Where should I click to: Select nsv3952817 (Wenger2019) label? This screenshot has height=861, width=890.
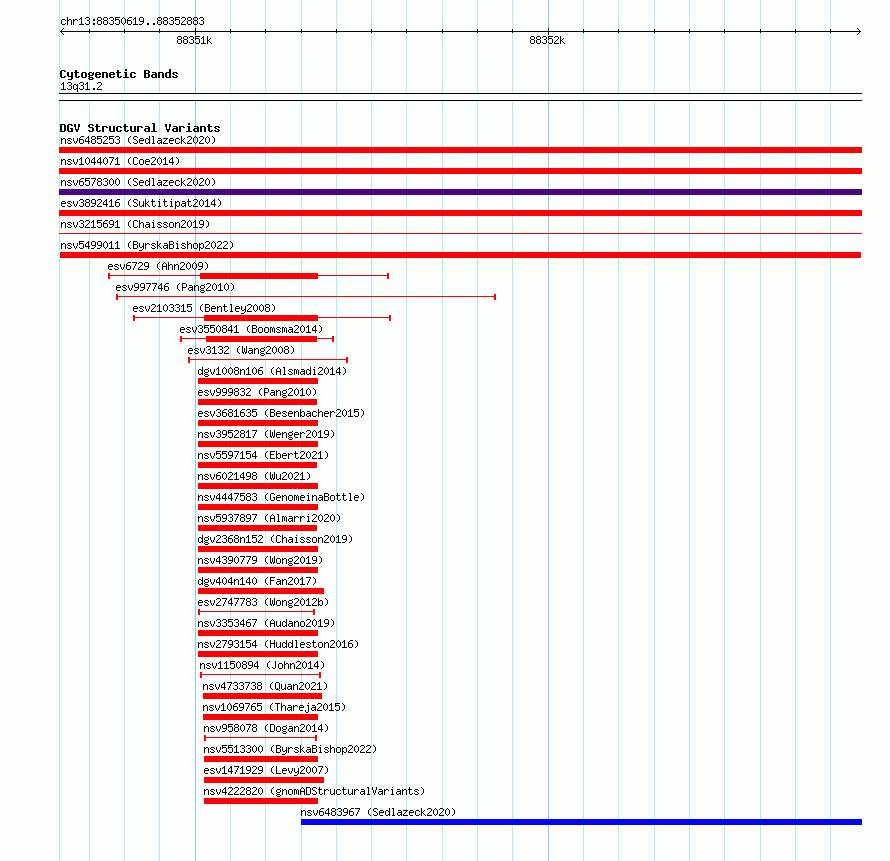click(x=266, y=434)
